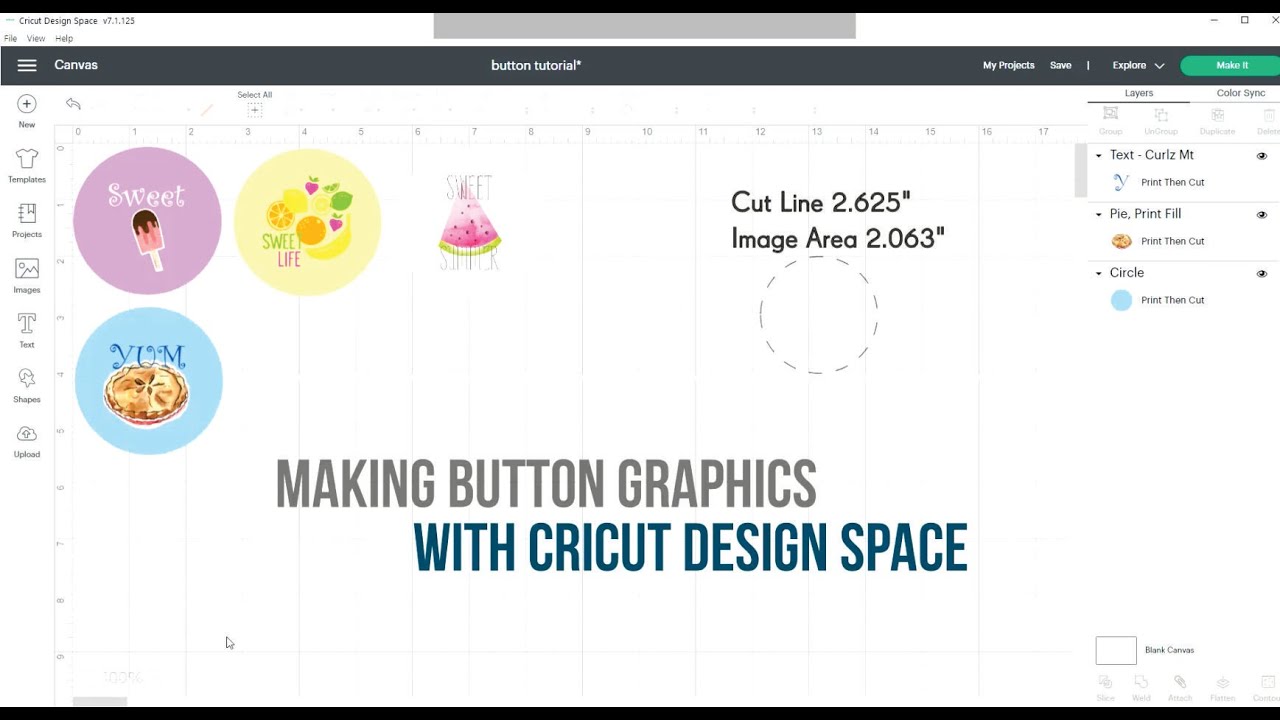This screenshot has width=1280, height=720.
Task: Open the Templates panel
Action: tap(27, 166)
